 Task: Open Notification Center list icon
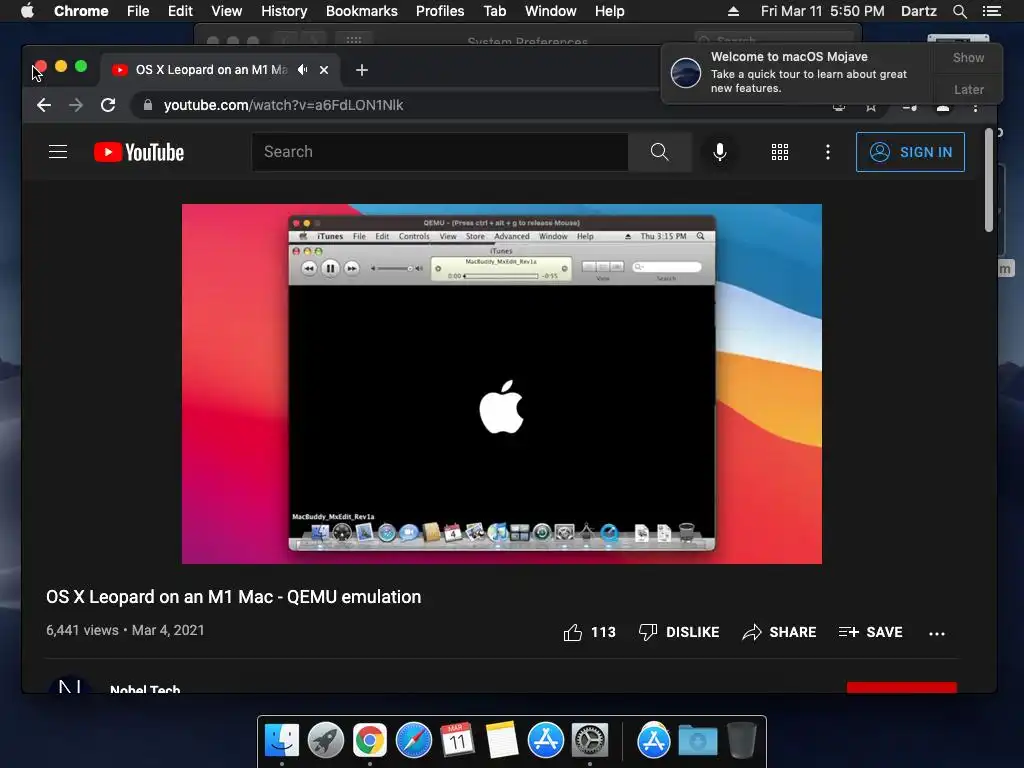(992, 11)
